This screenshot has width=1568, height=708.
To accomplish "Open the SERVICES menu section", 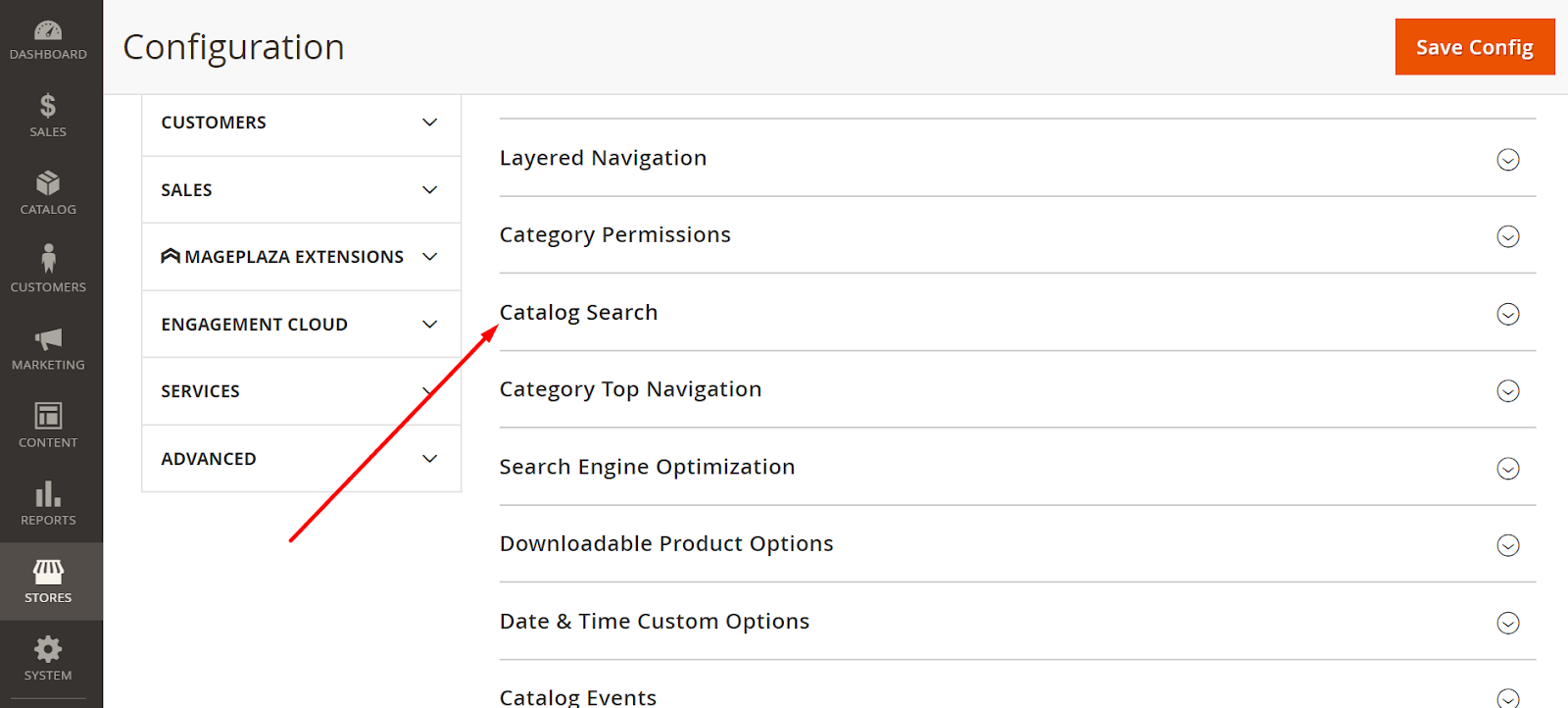I will (x=301, y=390).
